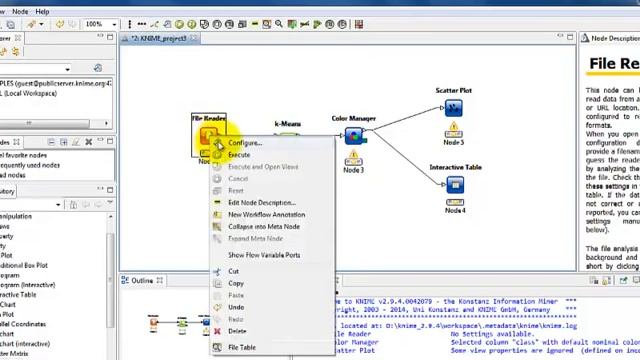Select the Color Manager node icon
The image size is (640, 360).
pyautogui.click(x=353, y=136)
